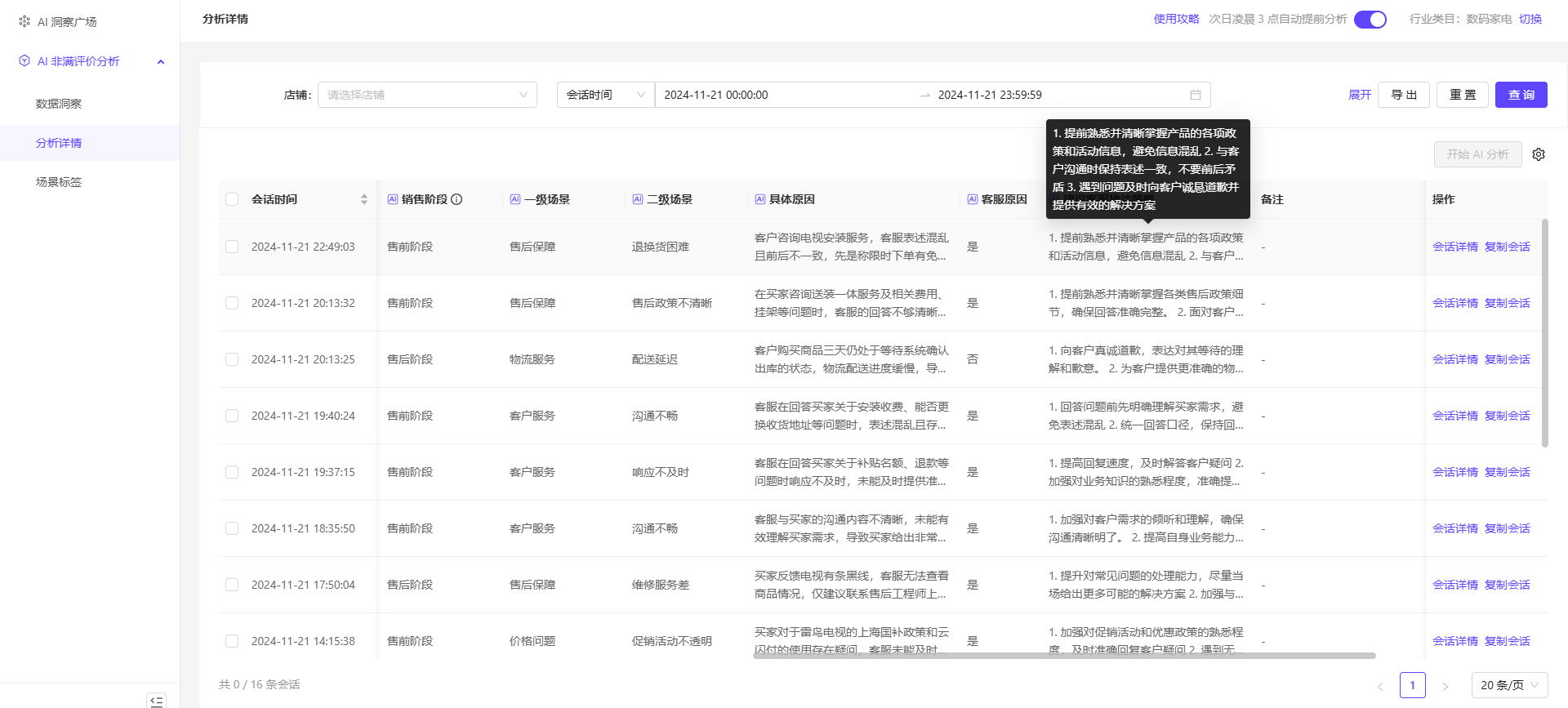The height and width of the screenshot is (708, 1568).
Task: Click 价格问题 first-level scenario cell
Action: (x=532, y=641)
